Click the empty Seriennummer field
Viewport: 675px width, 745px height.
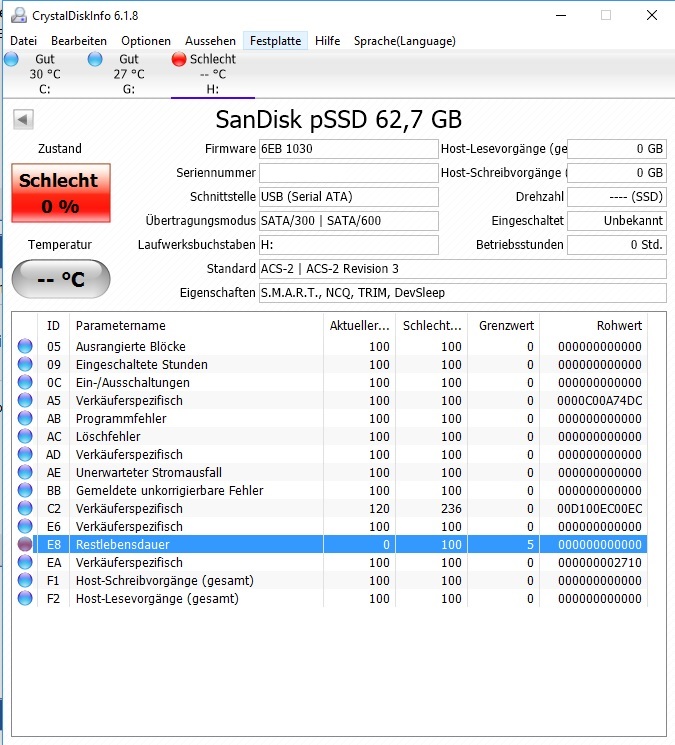pyautogui.click(x=349, y=173)
